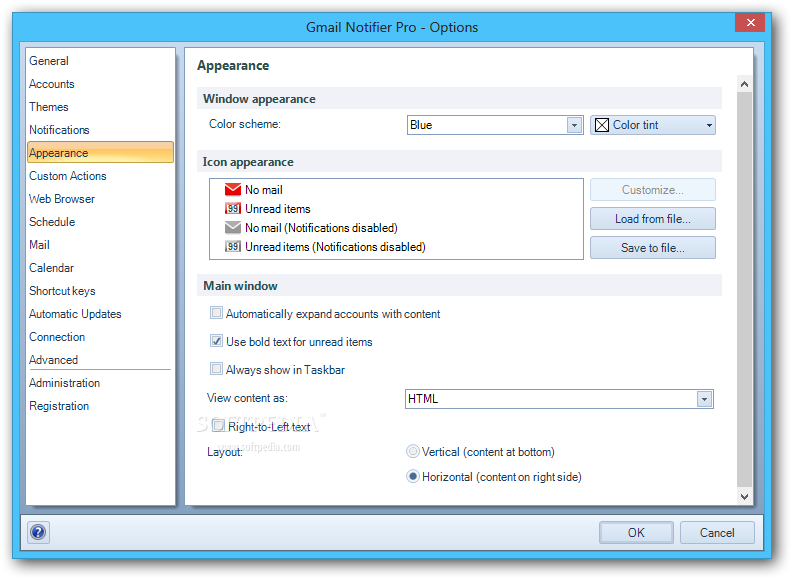The image size is (792, 579).
Task: Click Load from file... button
Action: 653,219
